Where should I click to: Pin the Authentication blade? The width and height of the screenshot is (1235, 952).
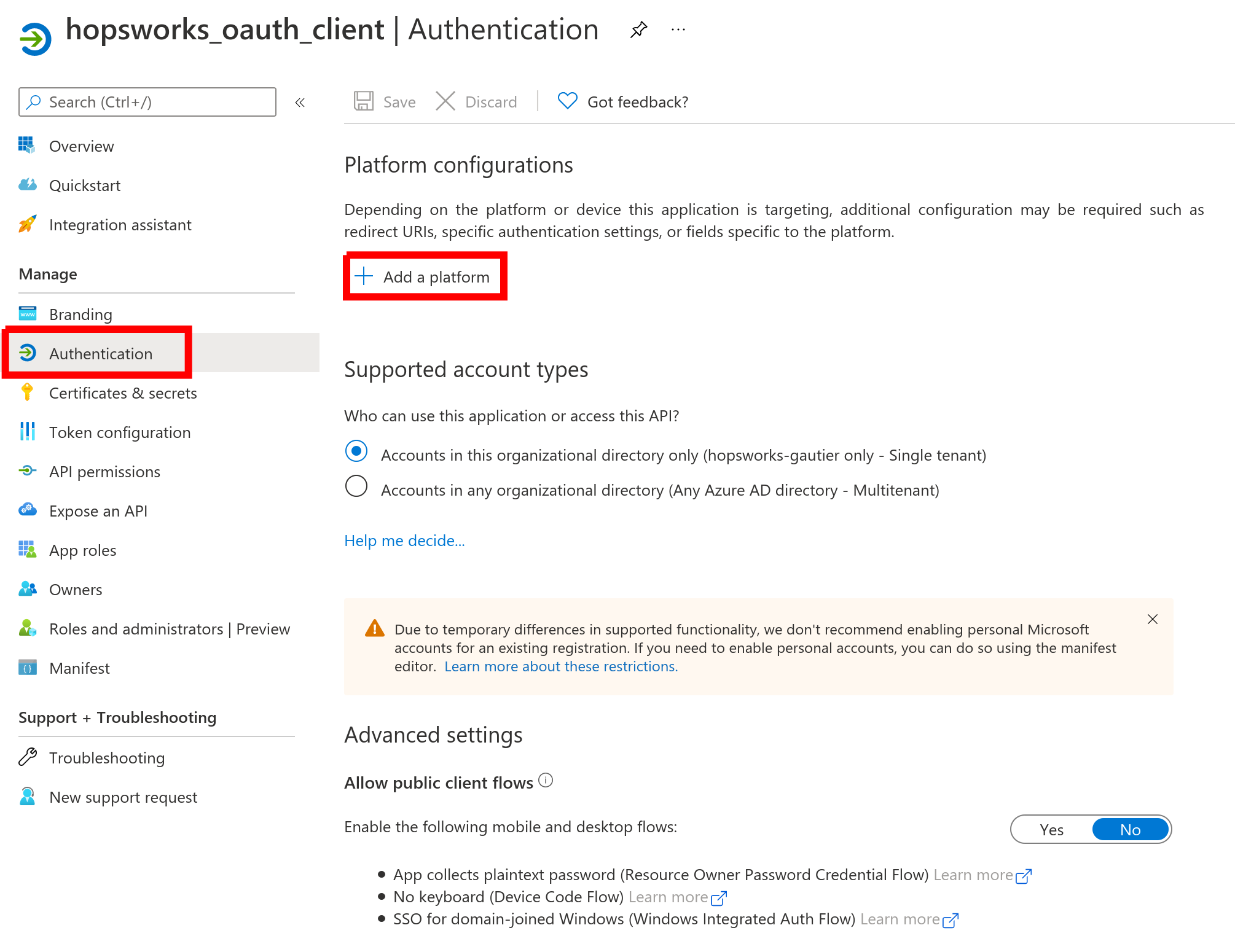click(639, 29)
